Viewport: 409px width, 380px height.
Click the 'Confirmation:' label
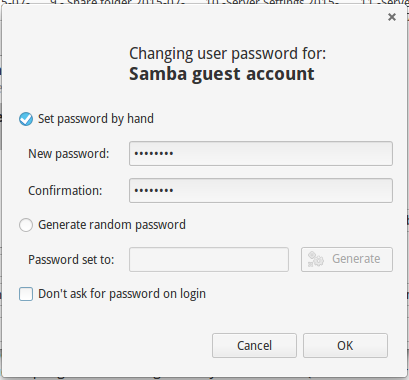pos(65,191)
